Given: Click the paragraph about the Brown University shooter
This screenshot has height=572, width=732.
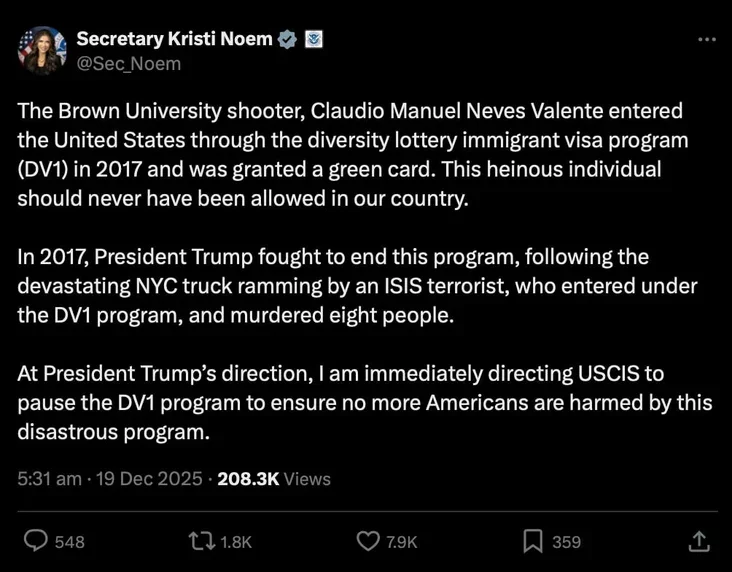Looking at the screenshot, I should coord(351,154).
